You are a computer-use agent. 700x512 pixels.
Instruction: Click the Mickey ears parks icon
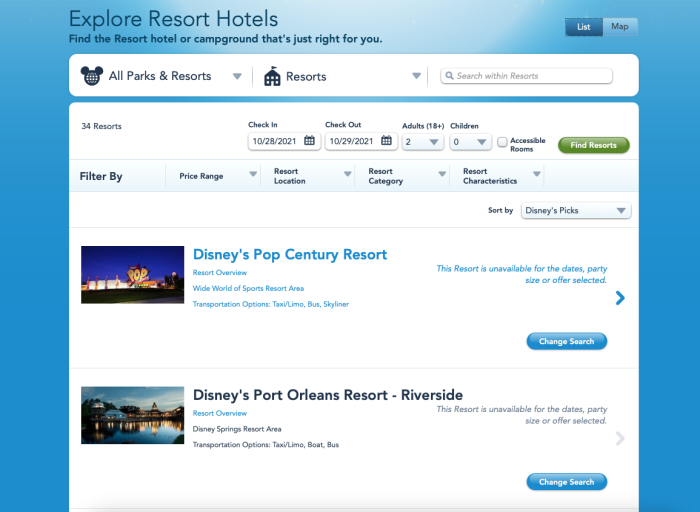click(92, 76)
